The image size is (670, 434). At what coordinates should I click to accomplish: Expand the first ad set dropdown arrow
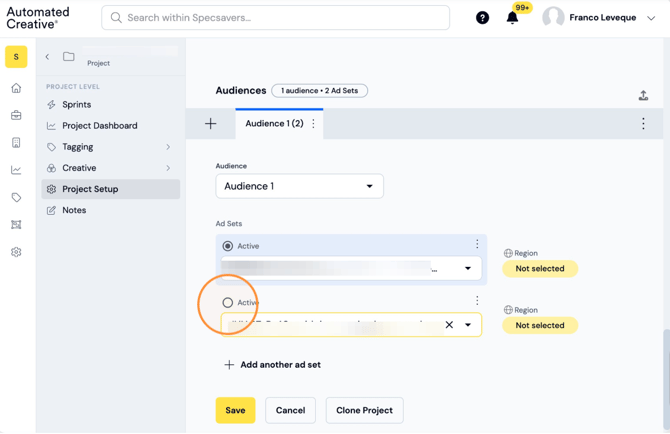(x=468, y=269)
